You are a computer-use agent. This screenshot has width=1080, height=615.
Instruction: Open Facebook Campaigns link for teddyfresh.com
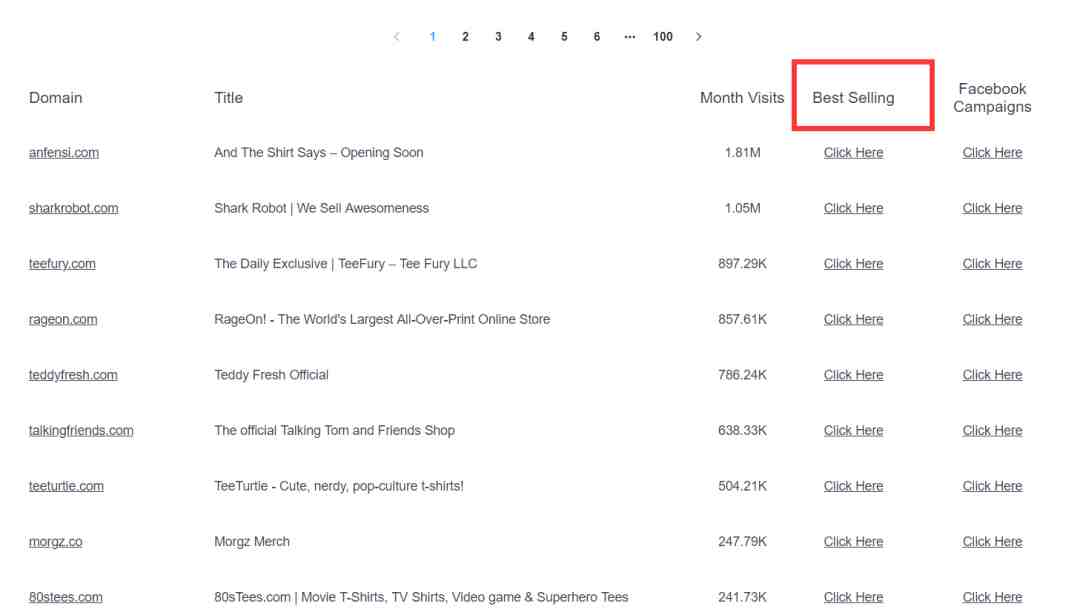click(x=993, y=375)
